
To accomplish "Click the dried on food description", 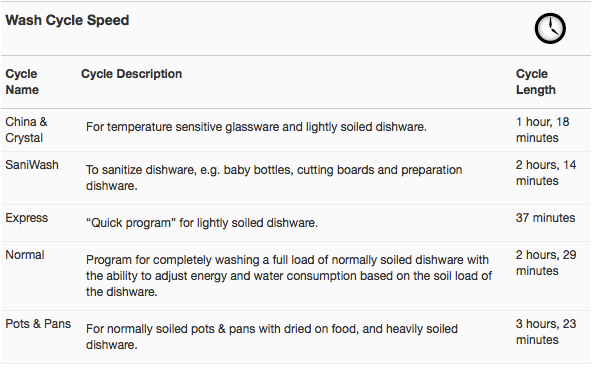I will (272, 337).
